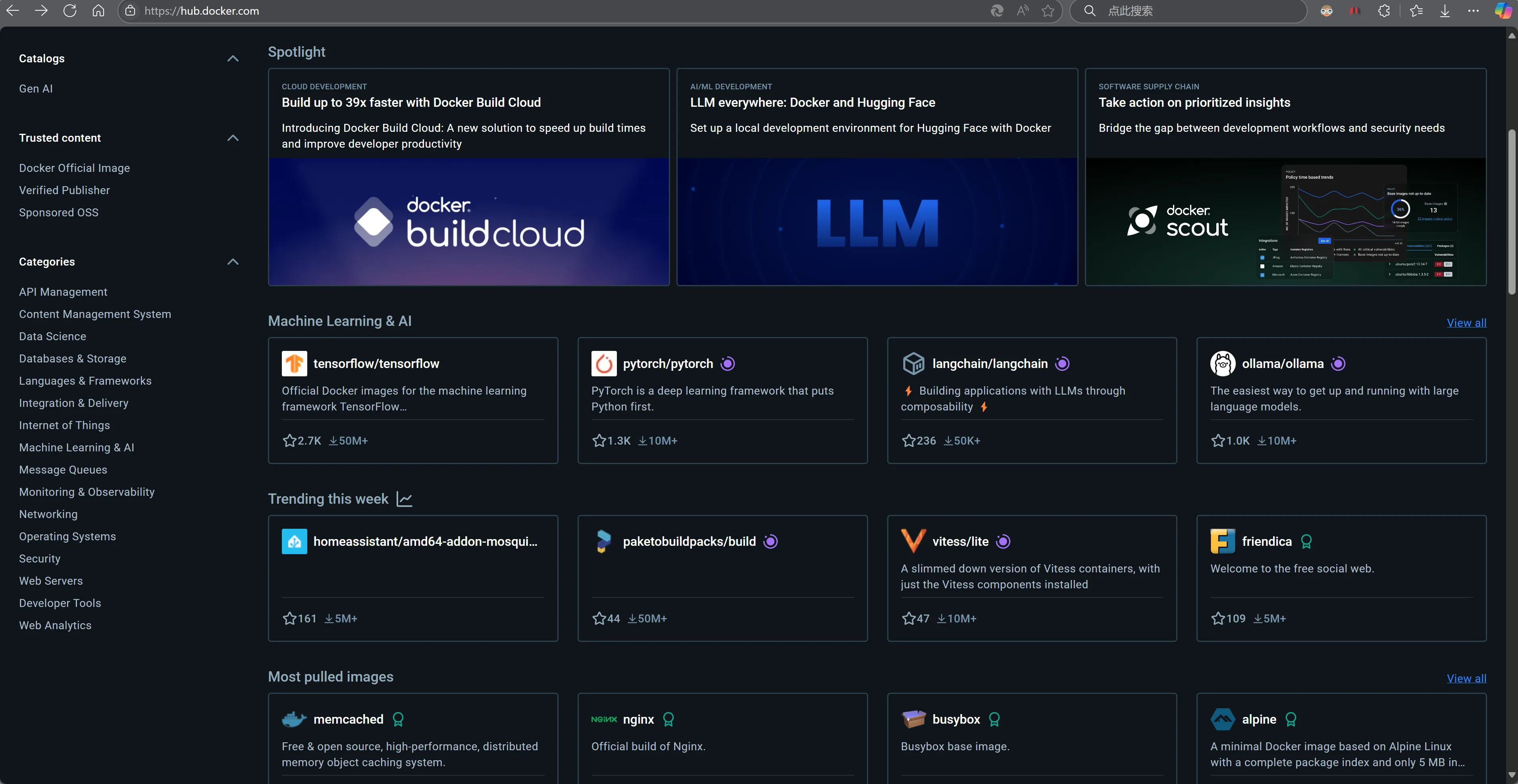
Task: Collapse the Trusted content section
Action: point(233,138)
